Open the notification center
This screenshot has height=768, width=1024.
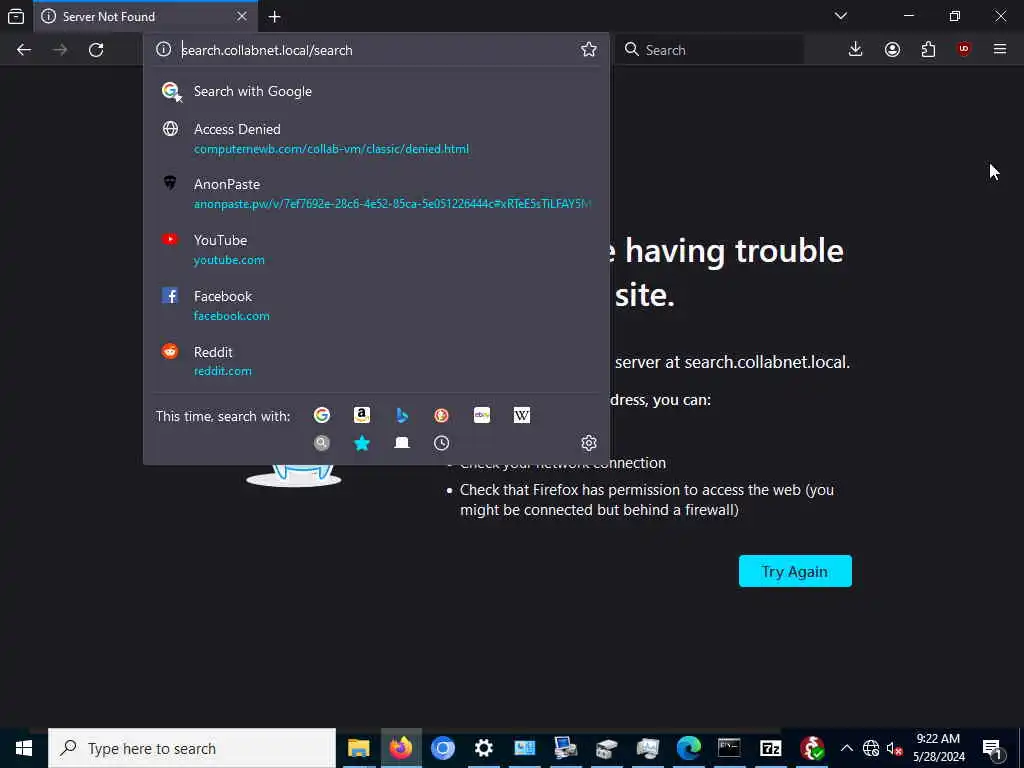coord(993,748)
